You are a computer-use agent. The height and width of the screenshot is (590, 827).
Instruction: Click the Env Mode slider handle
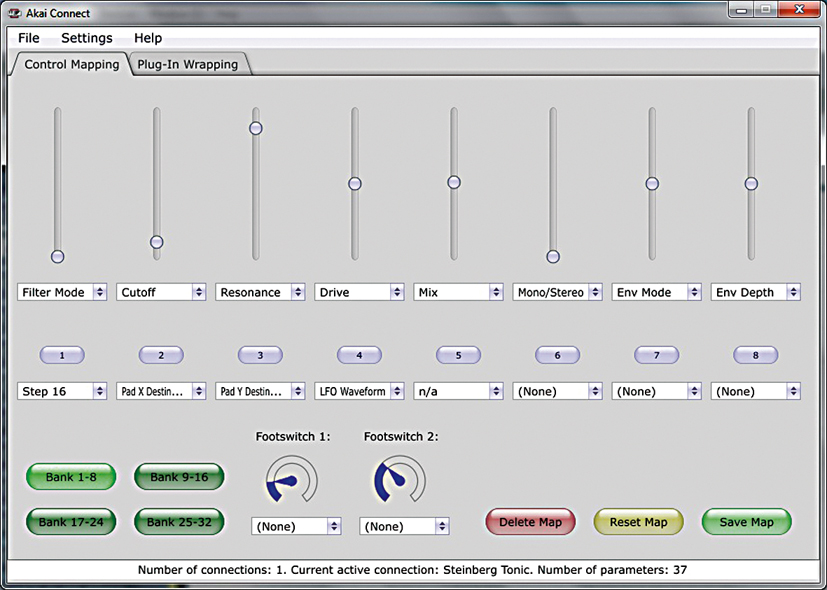click(652, 183)
